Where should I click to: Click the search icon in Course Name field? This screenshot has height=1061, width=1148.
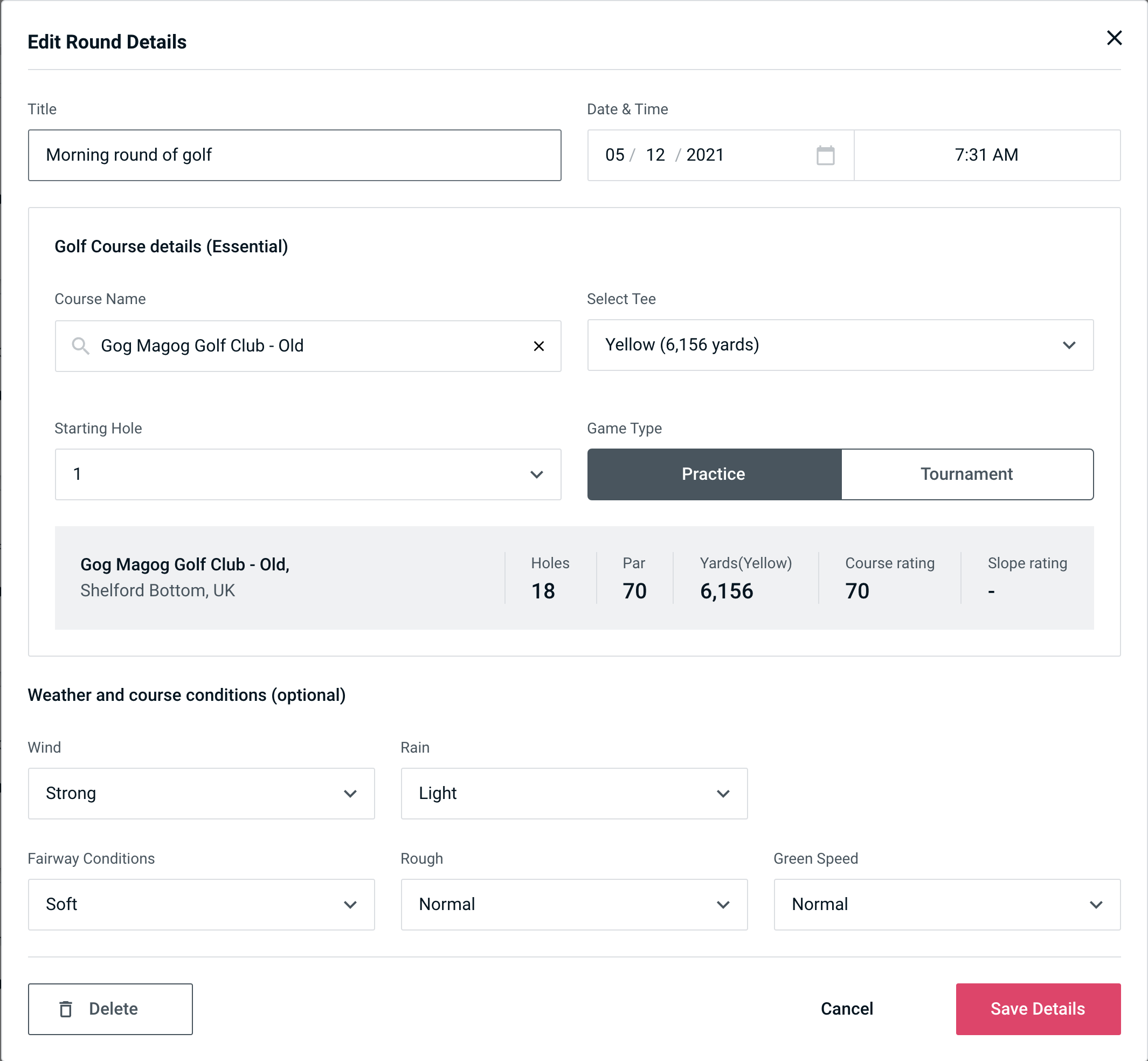click(81, 346)
